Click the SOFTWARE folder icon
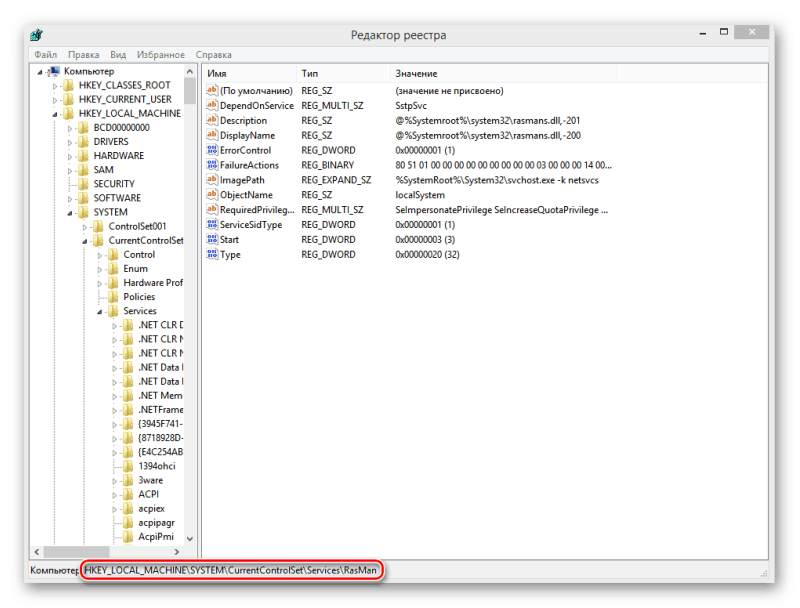Screen dimensions: 800x608 [83, 198]
